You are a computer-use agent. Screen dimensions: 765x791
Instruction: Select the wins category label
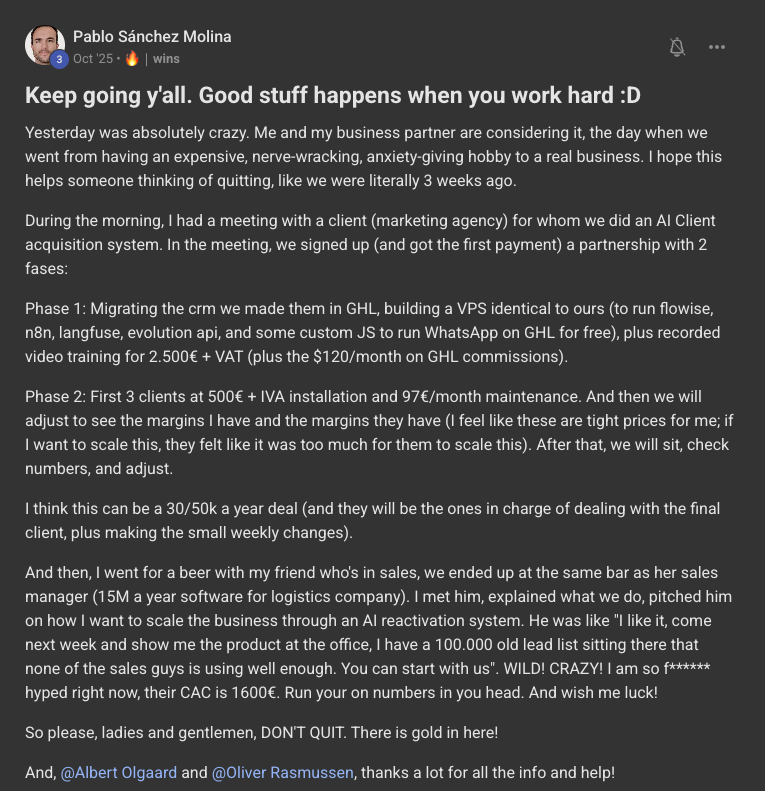coord(166,59)
